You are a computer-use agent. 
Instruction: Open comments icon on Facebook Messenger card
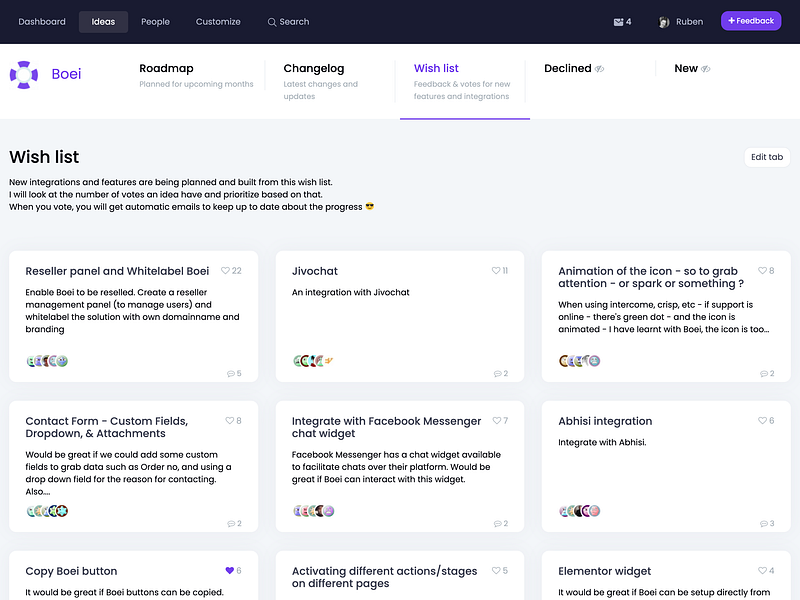[497, 523]
